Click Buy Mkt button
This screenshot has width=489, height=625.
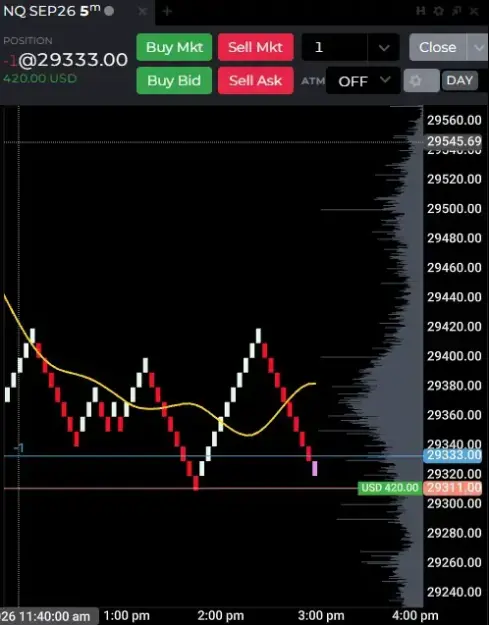tap(174, 47)
